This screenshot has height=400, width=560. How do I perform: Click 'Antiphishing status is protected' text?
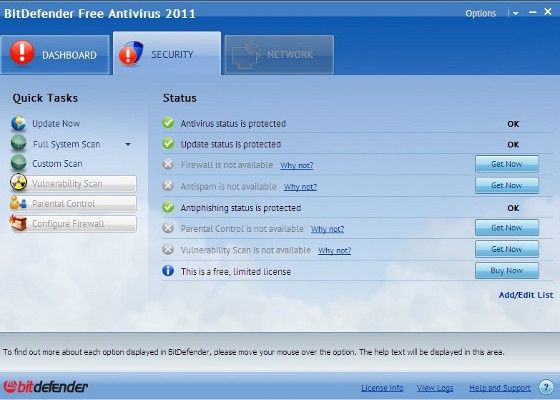pyautogui.click(x=241, y=208)
